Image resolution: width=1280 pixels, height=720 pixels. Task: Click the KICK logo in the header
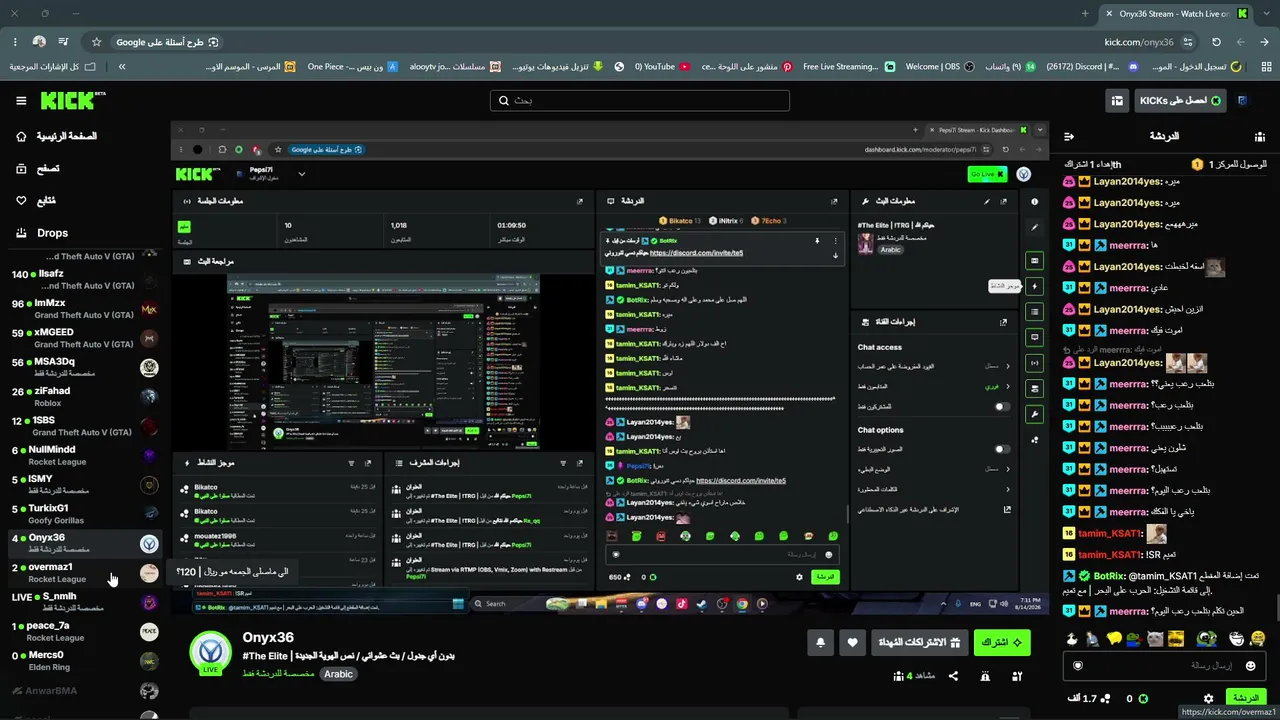pyautogui.click(x=73, y=101)
